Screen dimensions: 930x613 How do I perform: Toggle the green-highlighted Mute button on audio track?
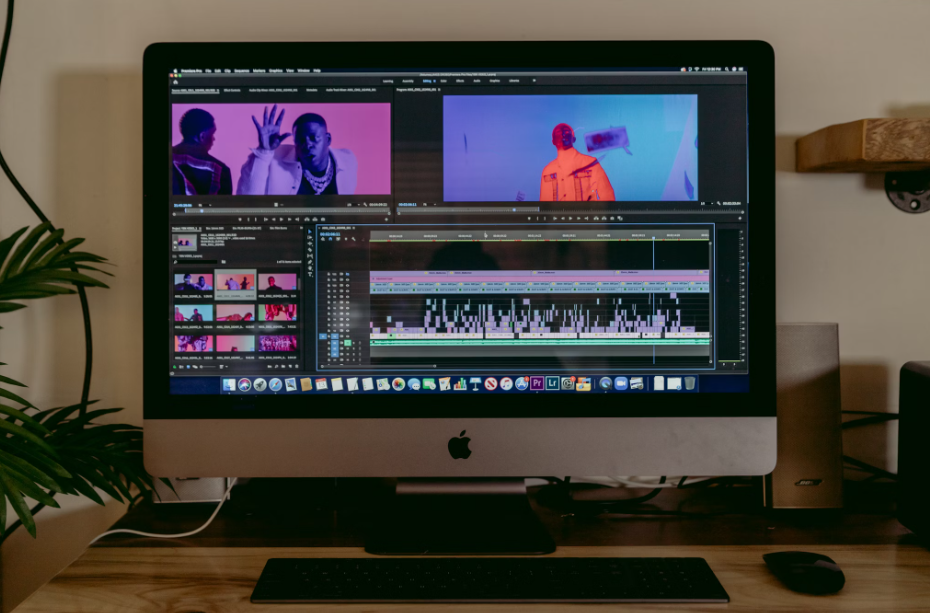pyautogui.click(x=348, y=343)
